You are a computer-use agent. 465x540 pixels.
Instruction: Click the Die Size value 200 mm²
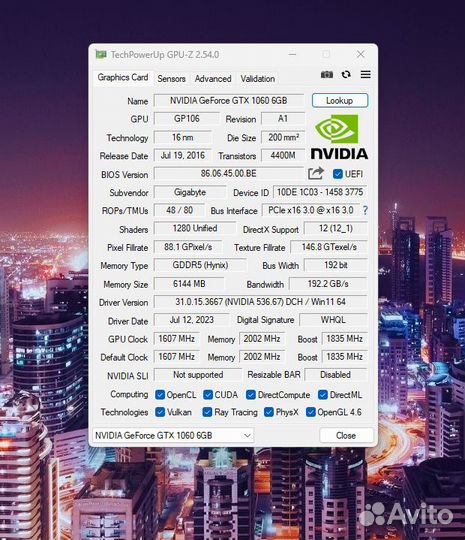click(283, 137)
